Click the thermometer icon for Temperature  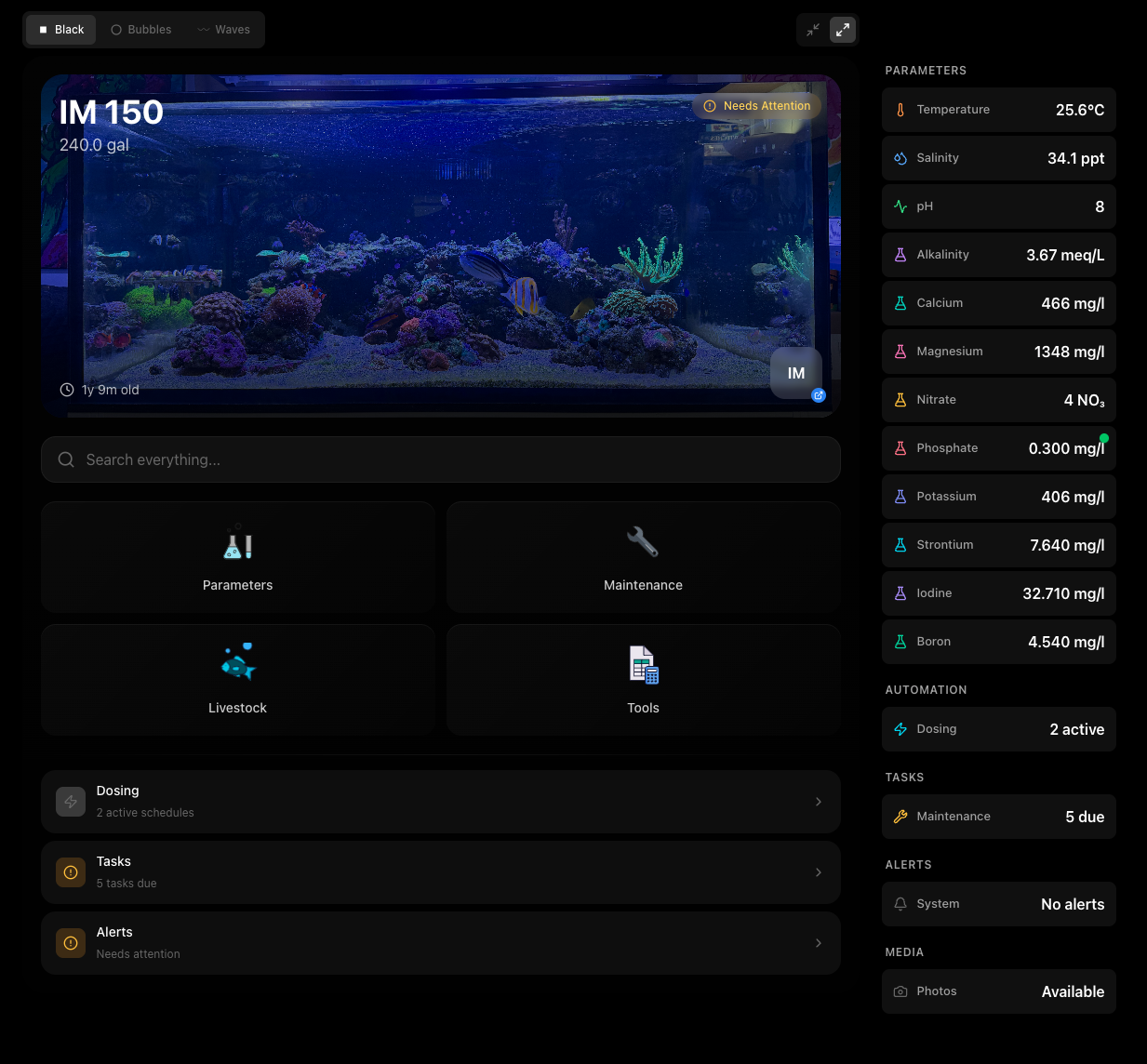pyautogui.click(x=900, y=110)
